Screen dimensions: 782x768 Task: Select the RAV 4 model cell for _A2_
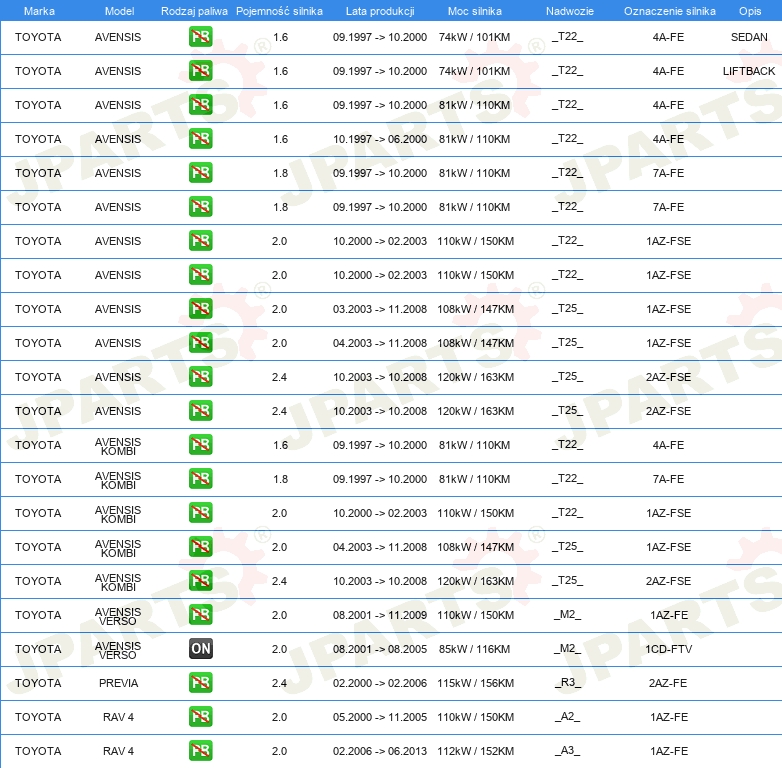(118, 717)
